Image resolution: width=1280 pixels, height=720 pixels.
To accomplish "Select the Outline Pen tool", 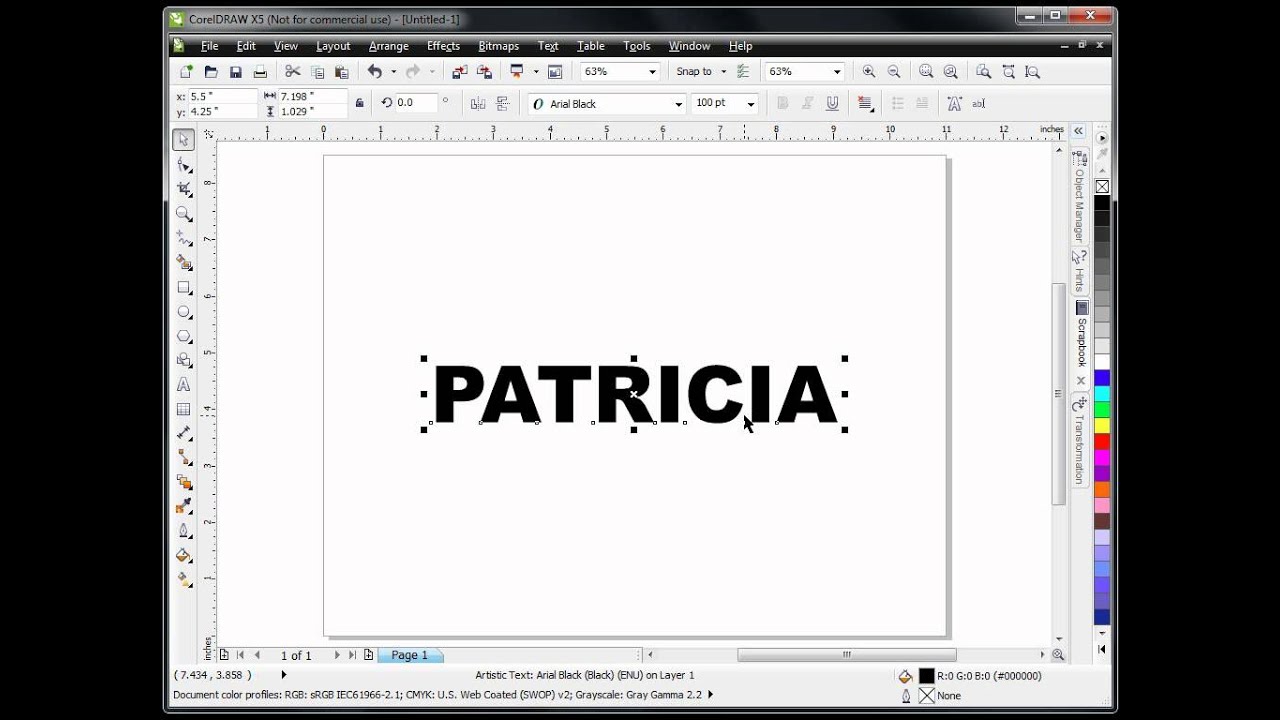I will pyautogui.click(x=184, y=531).
